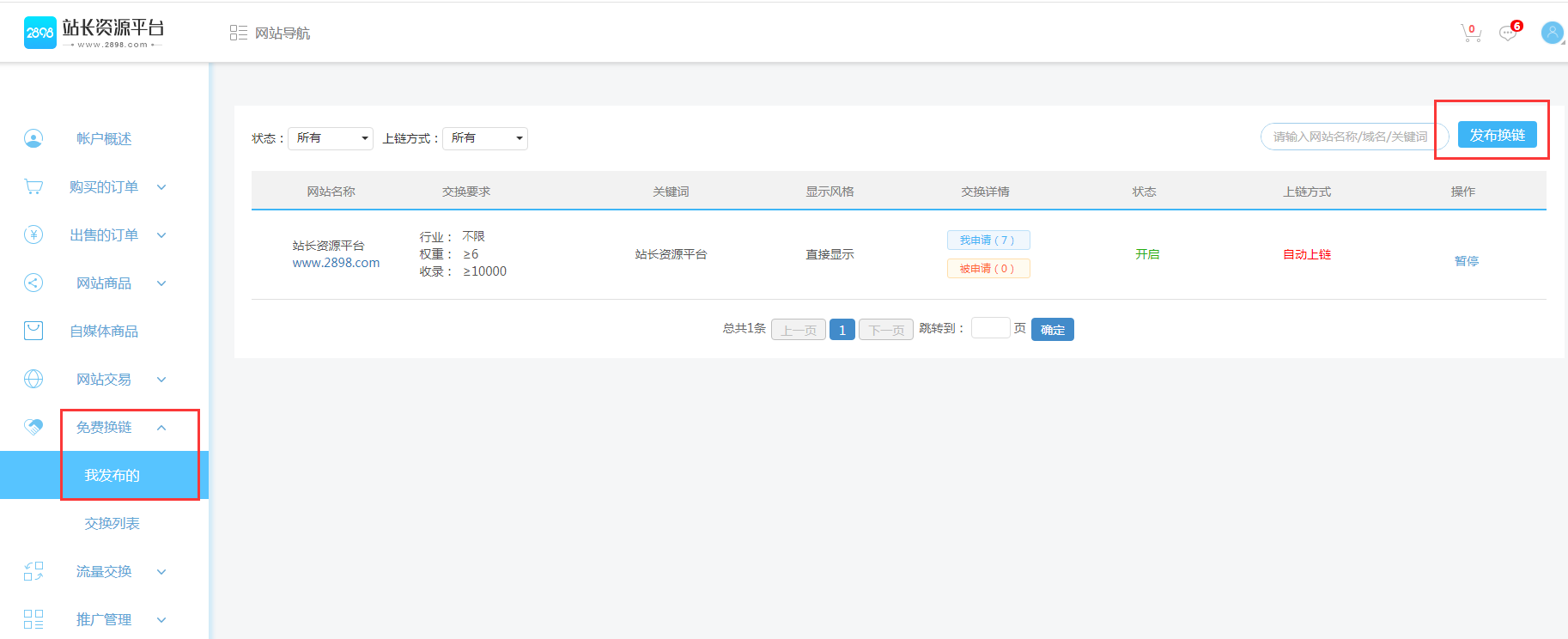Click the shopping cart icon in header
The image size is (1568, 639).
pyautogui.click(x=1470, y=33)
